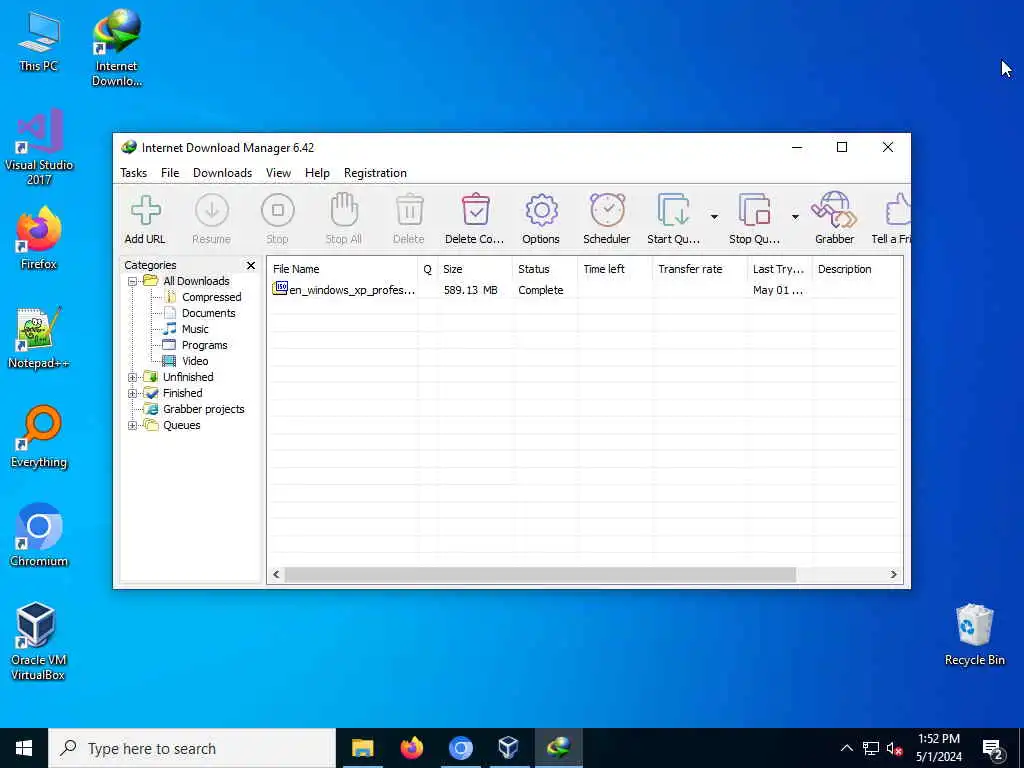The height and width of the screenshot is (768, 1024).
Task: Open the Scheduler clock icon
Action: pyautogui.click(x=607, y=210)
